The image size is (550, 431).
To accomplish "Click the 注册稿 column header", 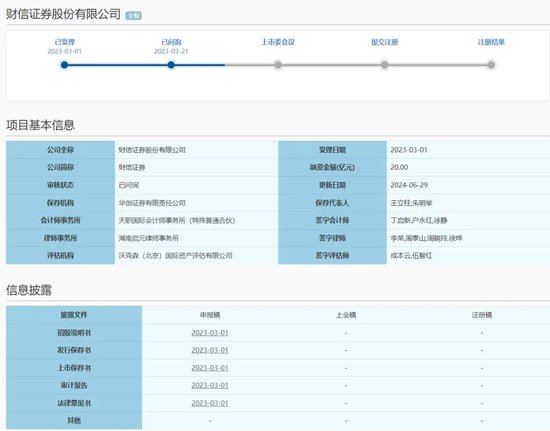I will (482, 315).
